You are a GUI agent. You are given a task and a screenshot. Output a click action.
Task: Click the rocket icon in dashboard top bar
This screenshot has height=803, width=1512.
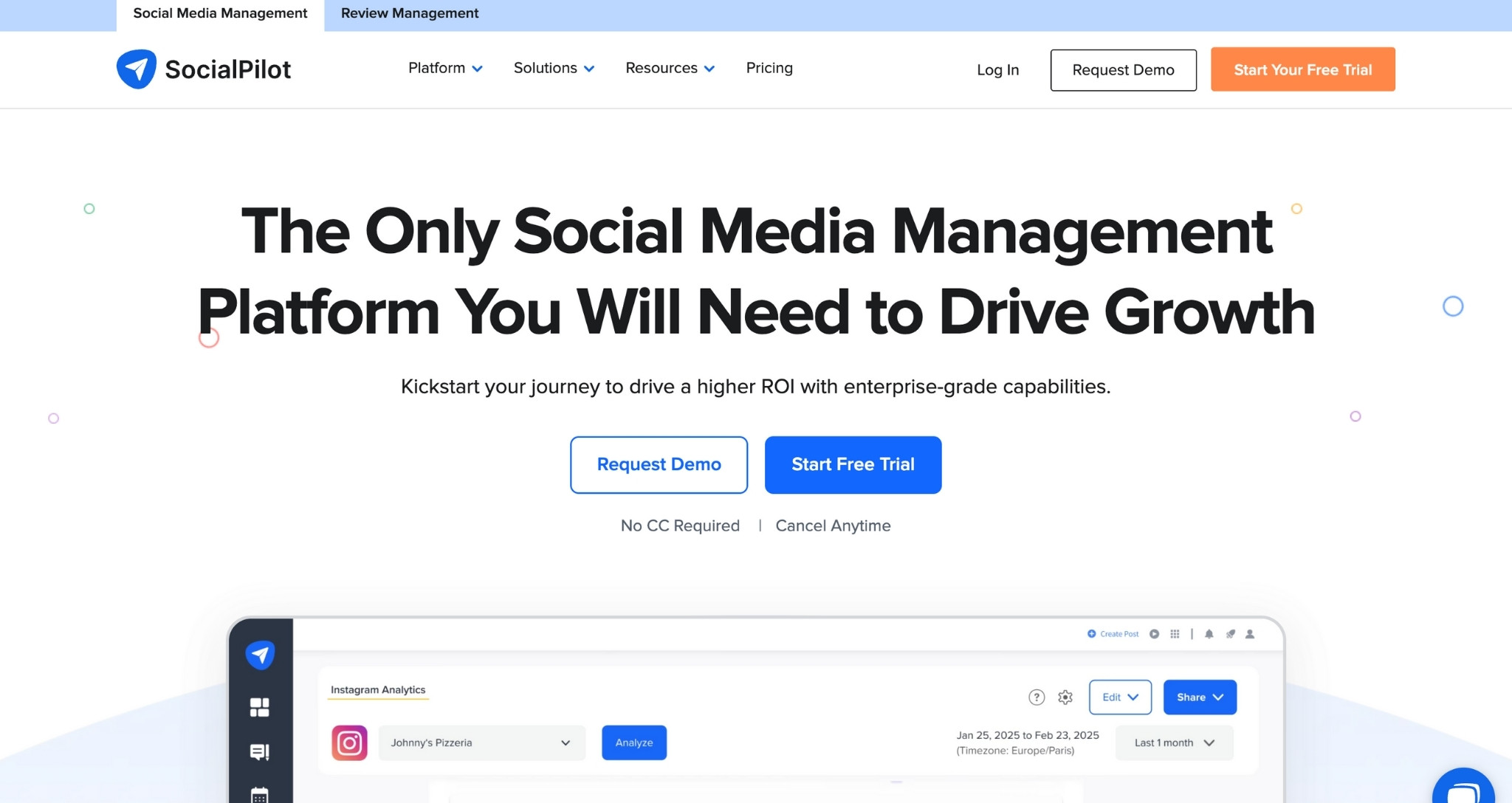point(1230,634)
